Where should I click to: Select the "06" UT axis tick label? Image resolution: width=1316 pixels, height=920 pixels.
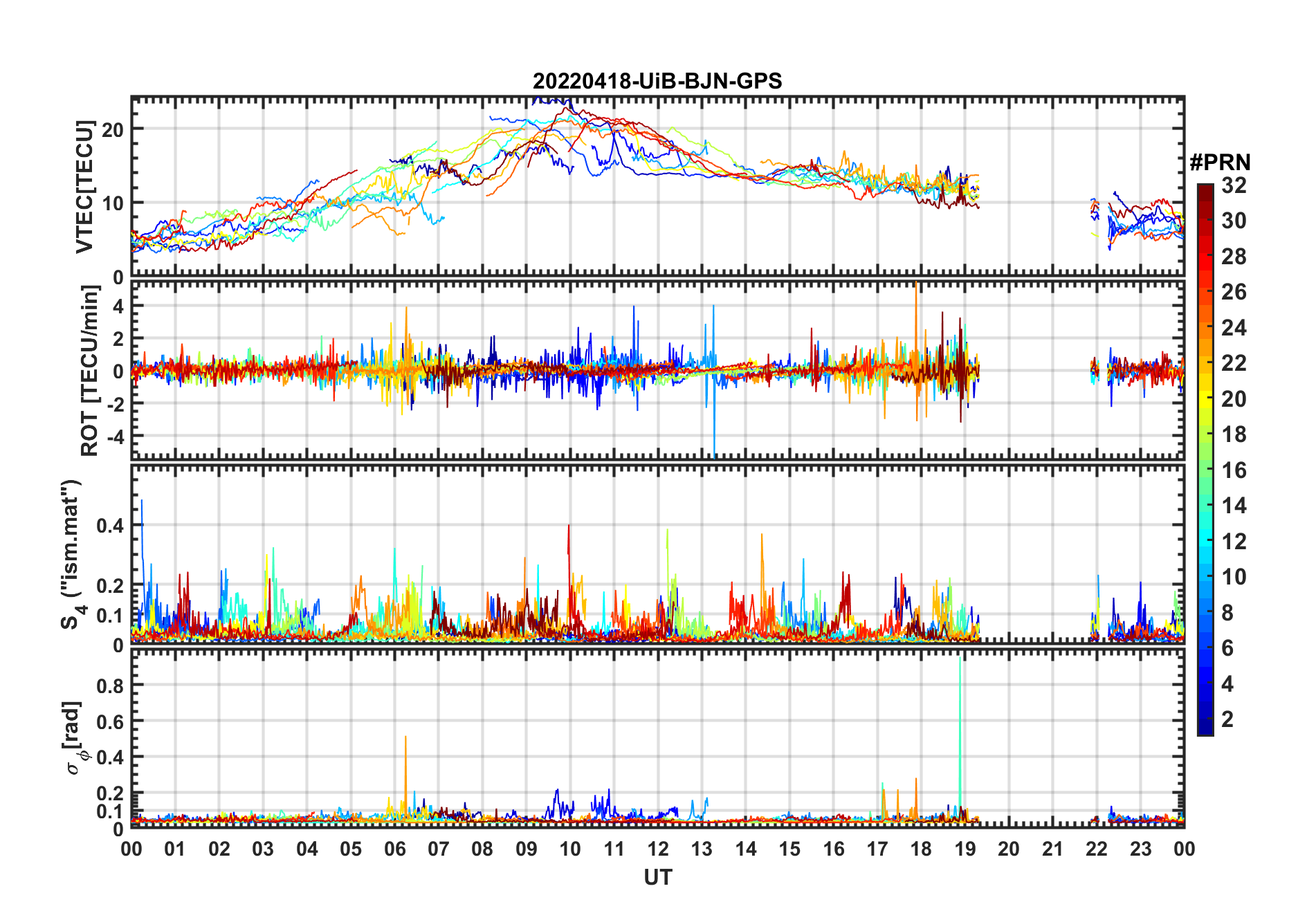click(395, 849)
